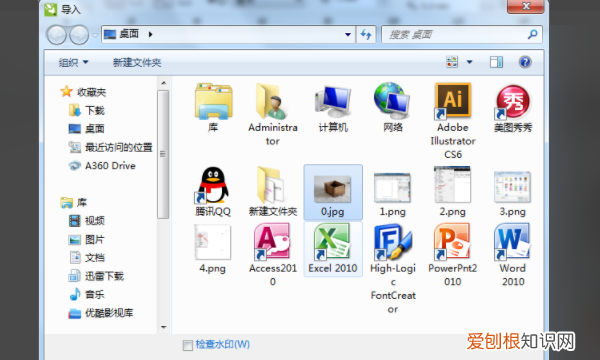Click the Back navigation arrow

pos(56,35)
